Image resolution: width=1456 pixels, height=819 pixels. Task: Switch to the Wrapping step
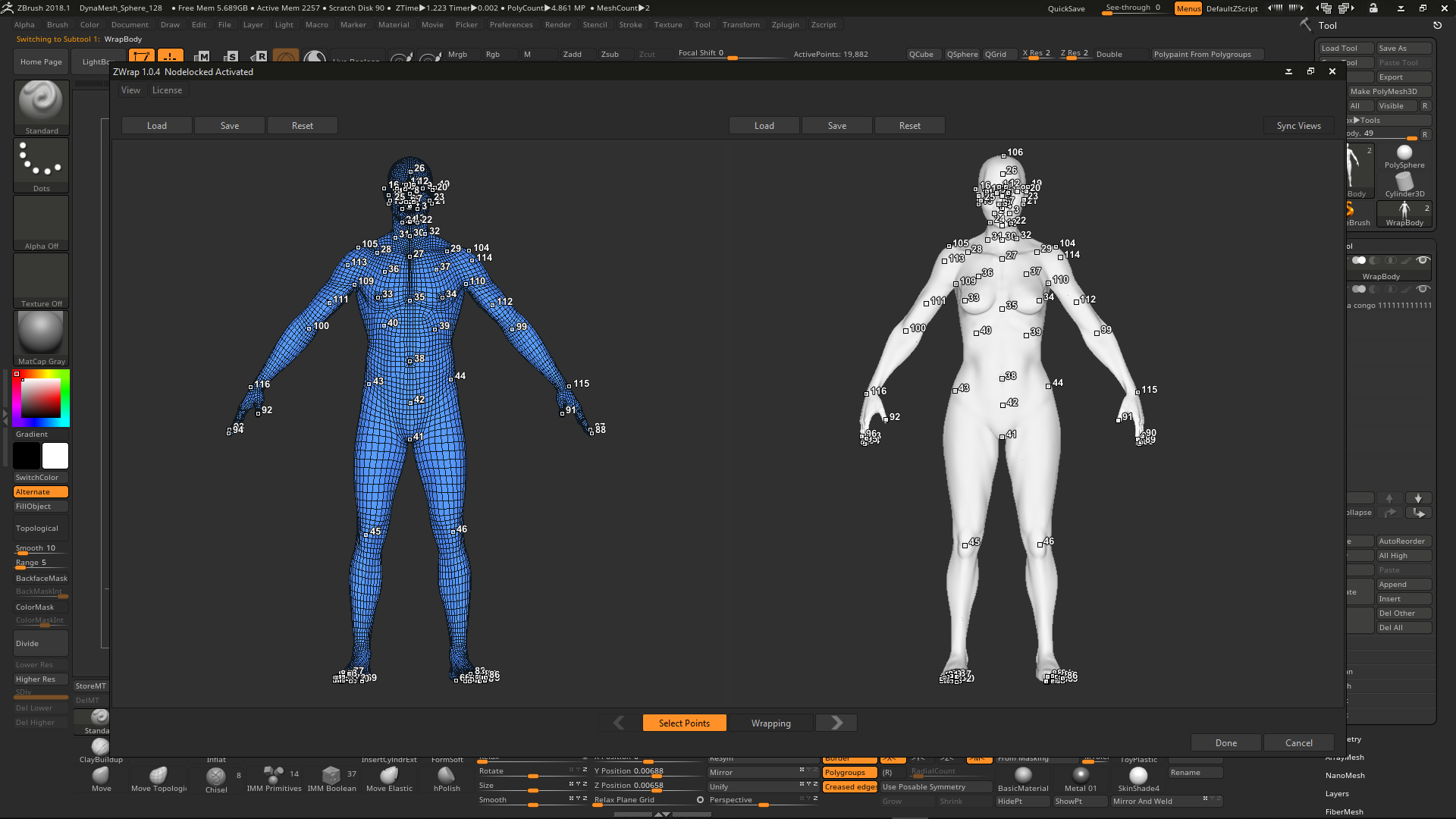770,723
